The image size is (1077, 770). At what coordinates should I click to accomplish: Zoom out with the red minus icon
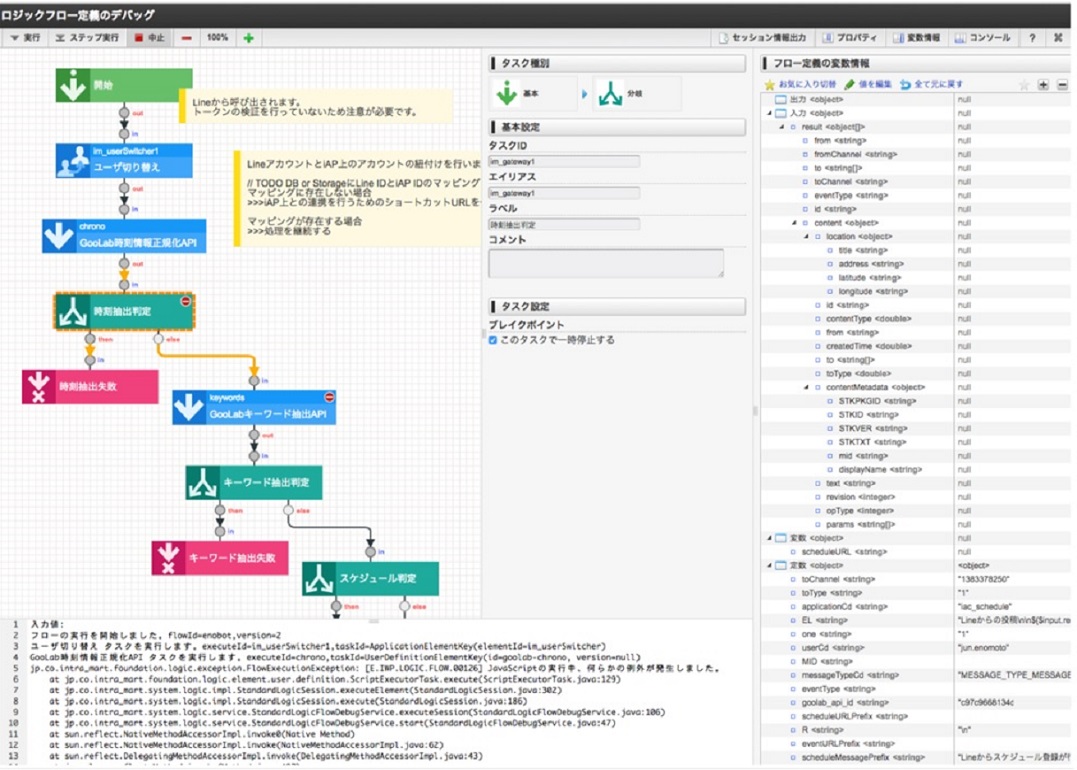pyautogui.click(x=187, y=38)
